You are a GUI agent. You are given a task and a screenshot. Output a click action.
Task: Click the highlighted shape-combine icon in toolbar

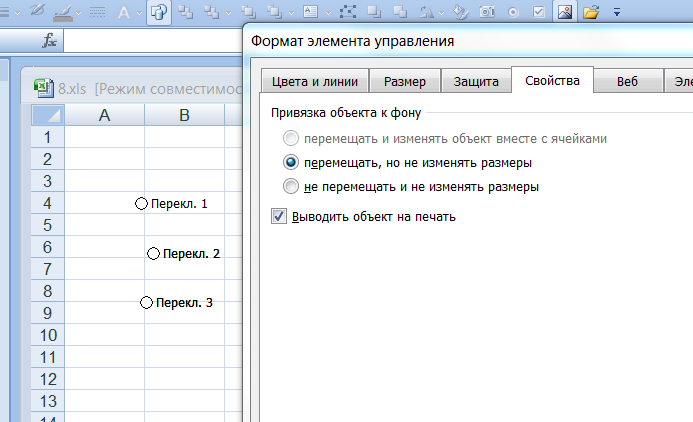pyautogui.click(x=159, y=13)
